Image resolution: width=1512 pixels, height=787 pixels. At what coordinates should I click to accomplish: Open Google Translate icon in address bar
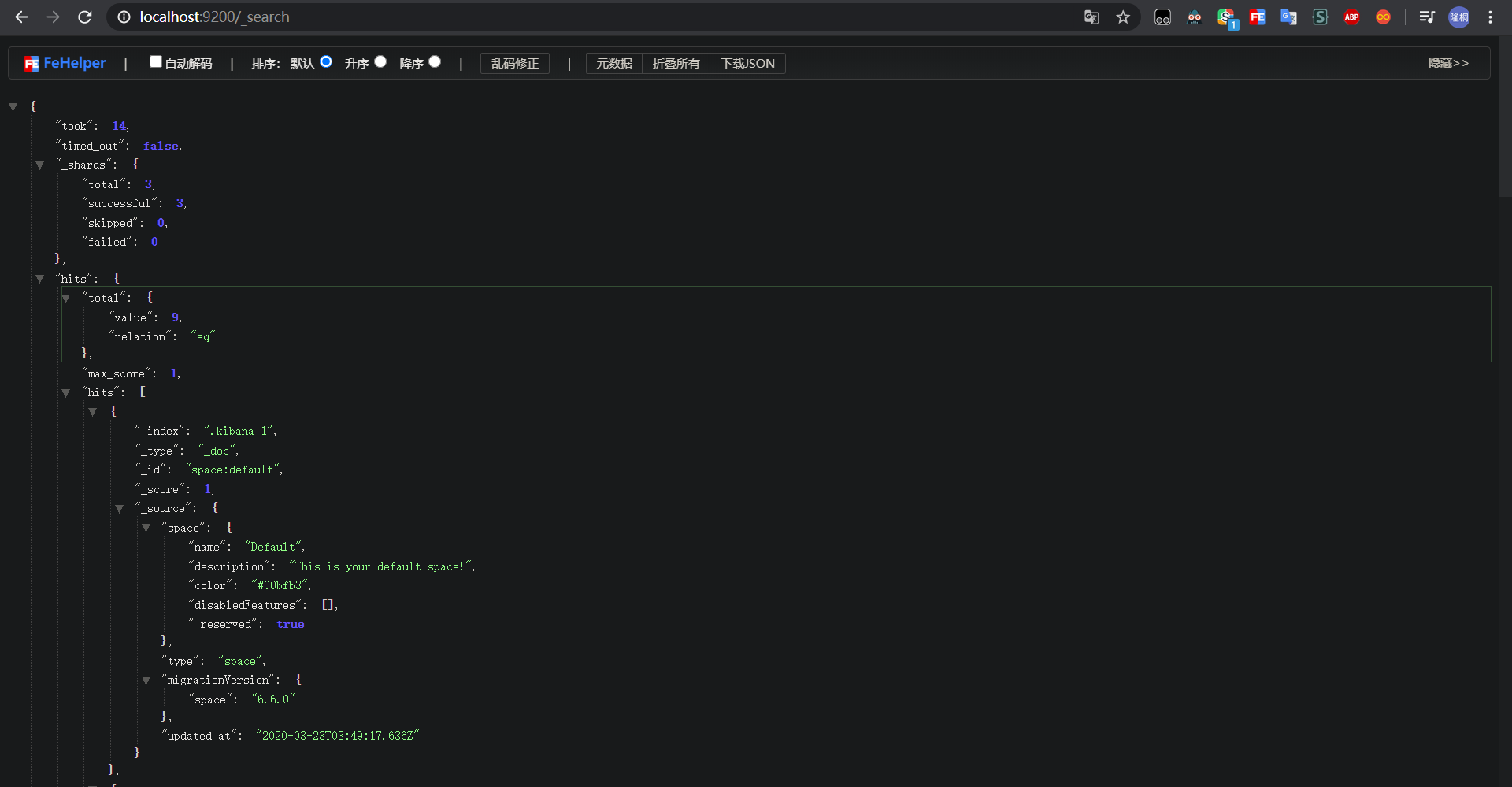tap(1091, 17)
